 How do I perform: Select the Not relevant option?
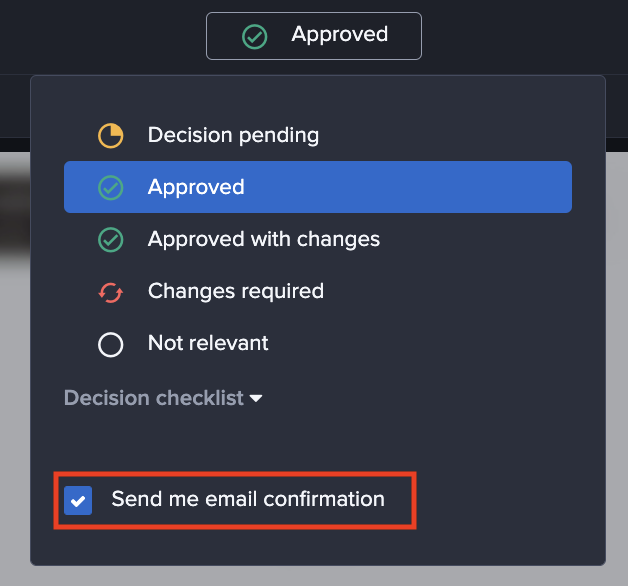click(208, 344)
